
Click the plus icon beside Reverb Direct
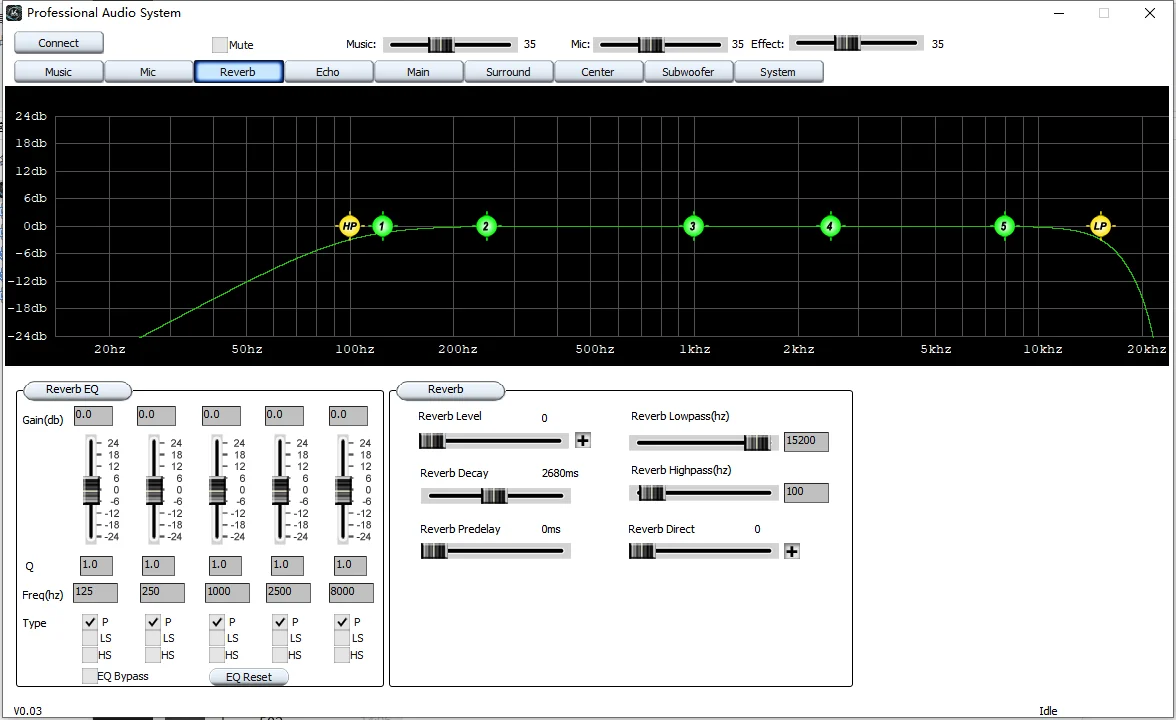(792, 551)
